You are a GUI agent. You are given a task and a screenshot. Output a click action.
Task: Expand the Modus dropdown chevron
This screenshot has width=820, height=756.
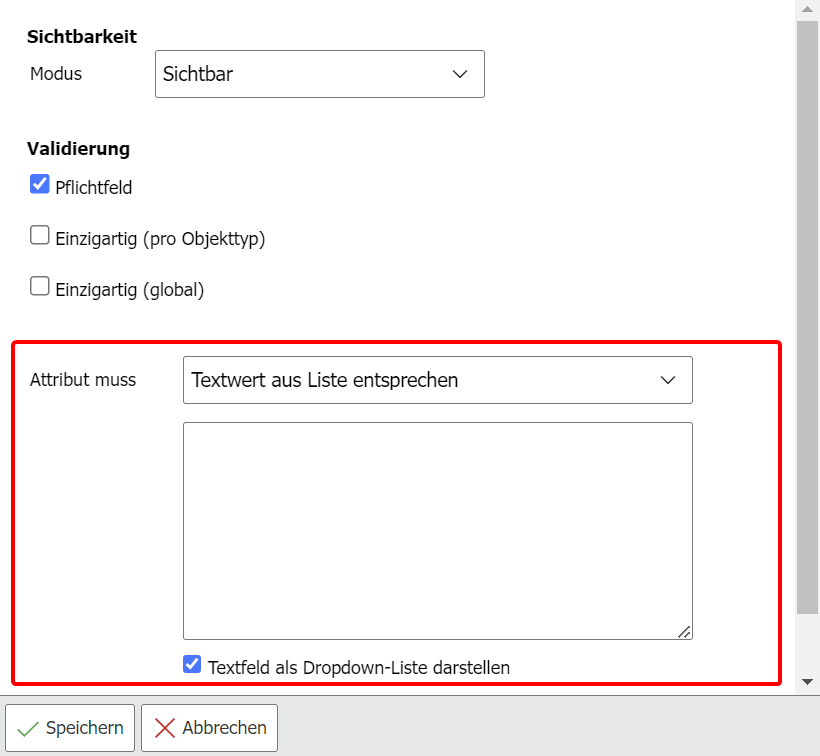[x=460, y=74]
